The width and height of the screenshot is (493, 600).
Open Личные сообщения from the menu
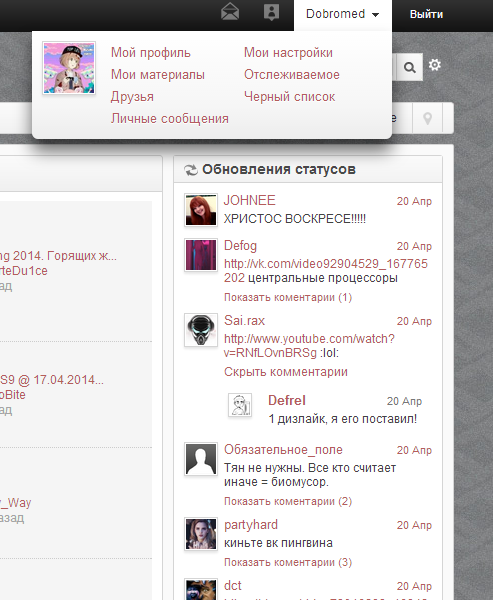tap(170, 119)
